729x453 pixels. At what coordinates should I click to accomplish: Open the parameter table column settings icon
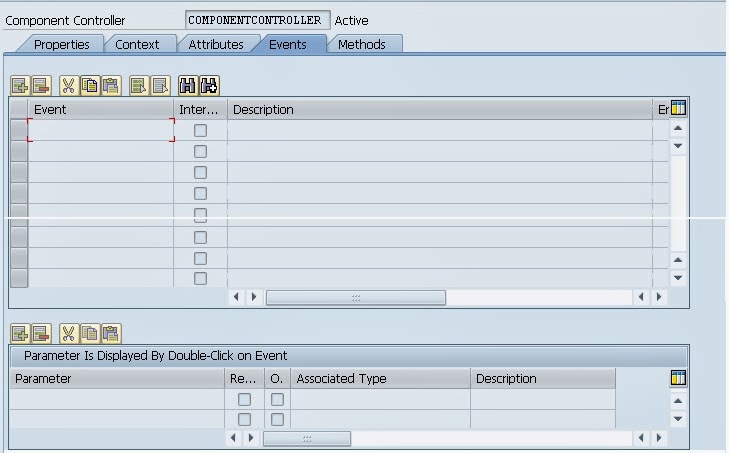click(678, 378)
